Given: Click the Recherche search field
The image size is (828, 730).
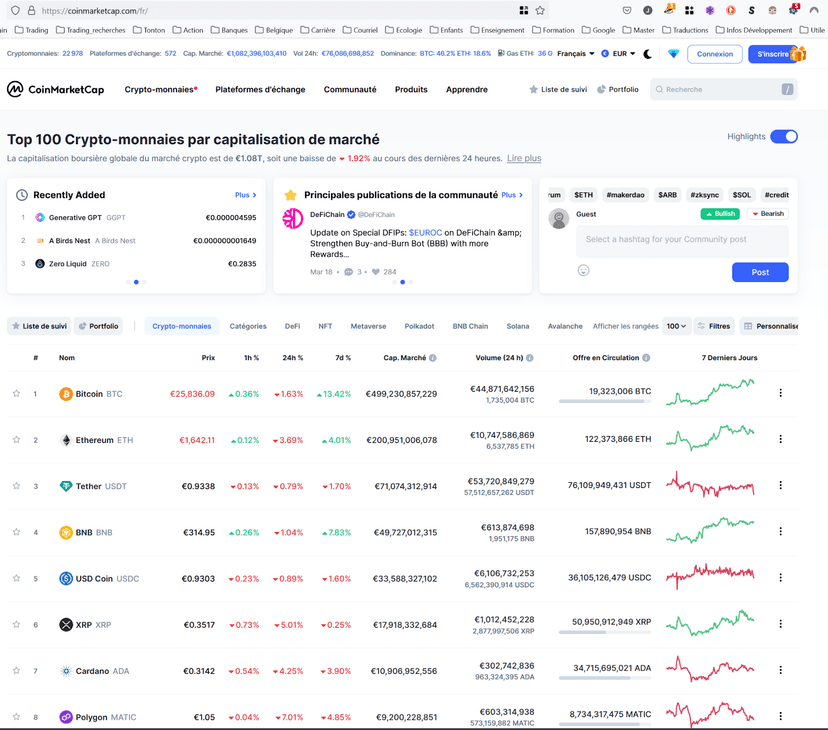Looking at the screenshot, I should coord(723,89).
